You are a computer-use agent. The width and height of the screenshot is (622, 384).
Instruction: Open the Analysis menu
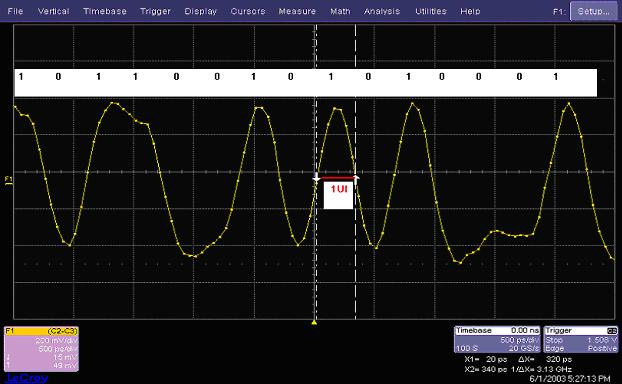click(382, 11)
